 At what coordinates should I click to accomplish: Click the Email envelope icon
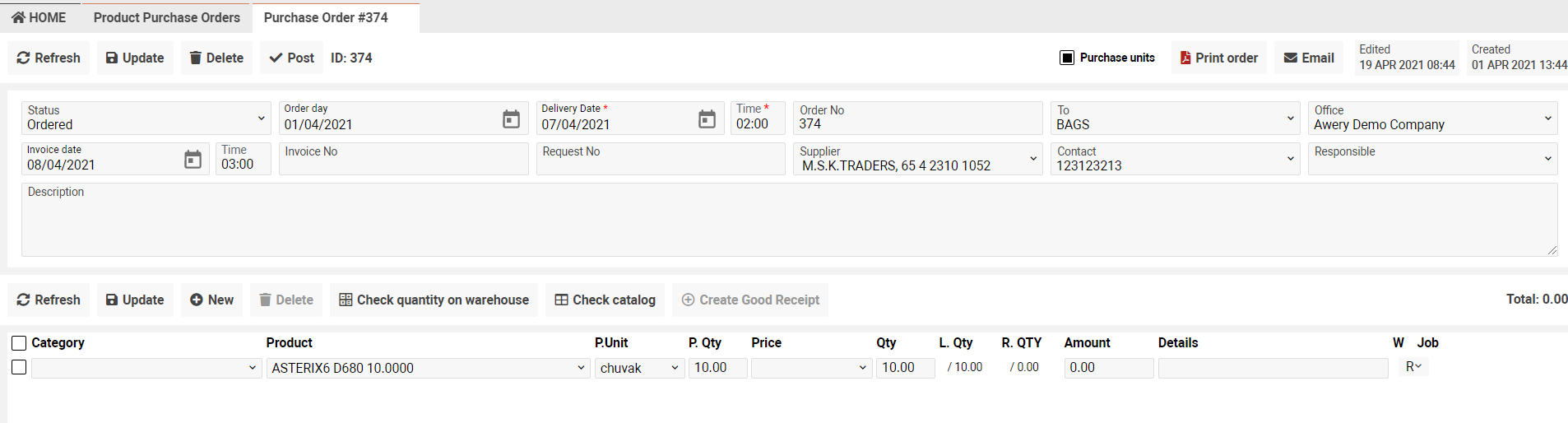[x=1291, y=58]
